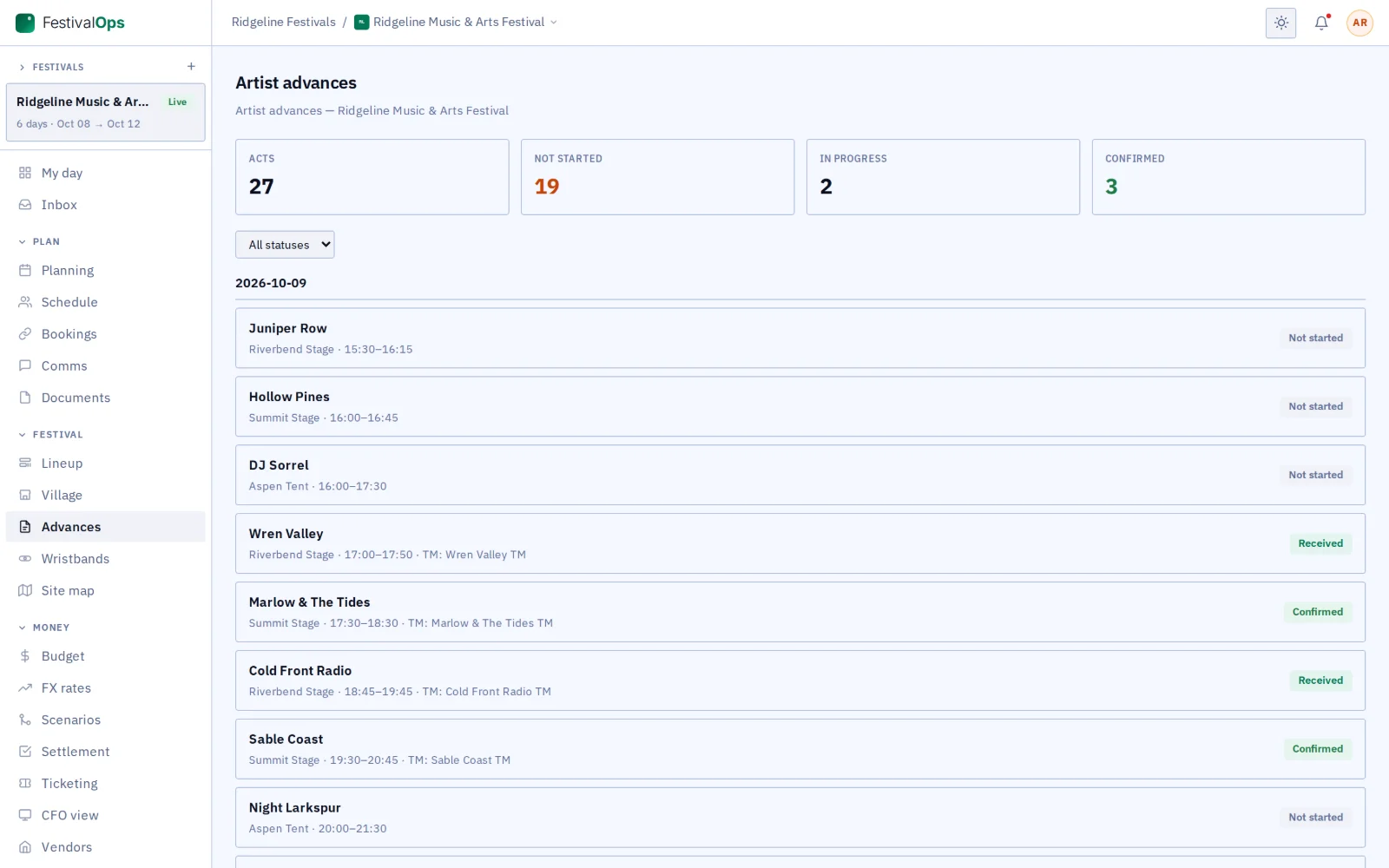This screenshot has width=1389, height=868.
Task: Click the Confirmed 3 stat card
Action: coord(1228,177)
